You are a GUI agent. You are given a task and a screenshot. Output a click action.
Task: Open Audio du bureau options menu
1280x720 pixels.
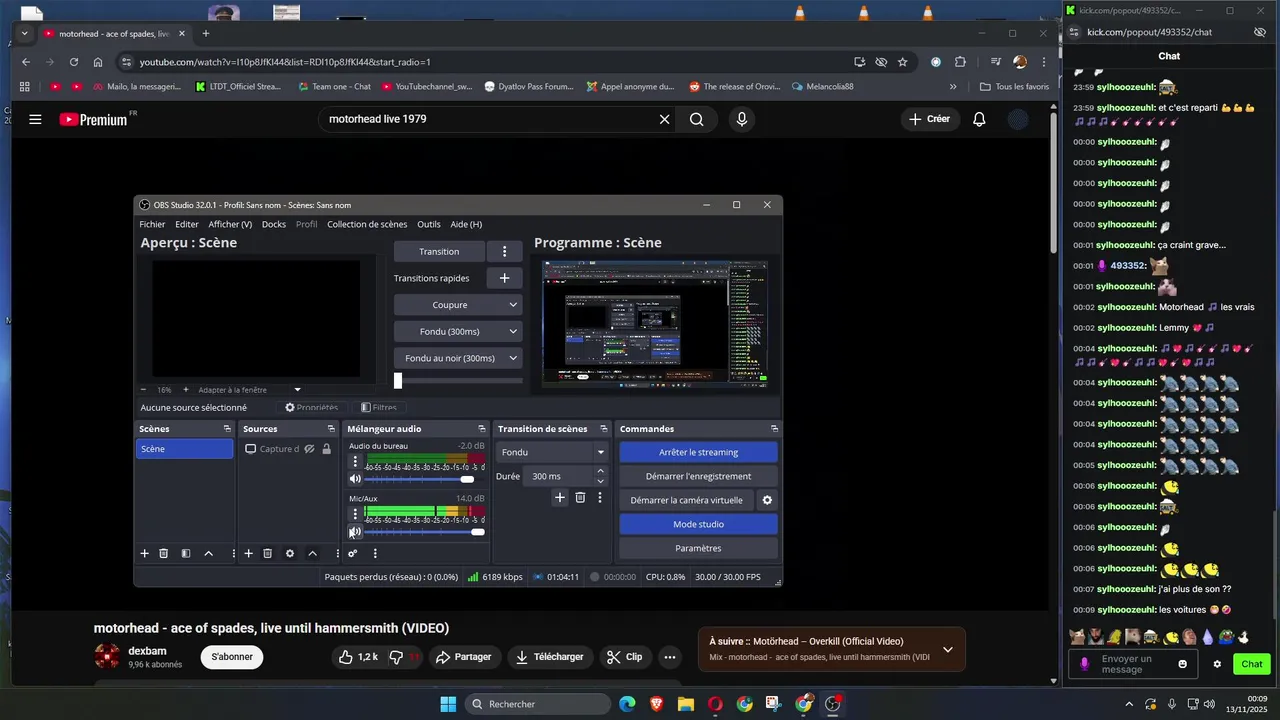pyautogui.click(x=355, y=461)
